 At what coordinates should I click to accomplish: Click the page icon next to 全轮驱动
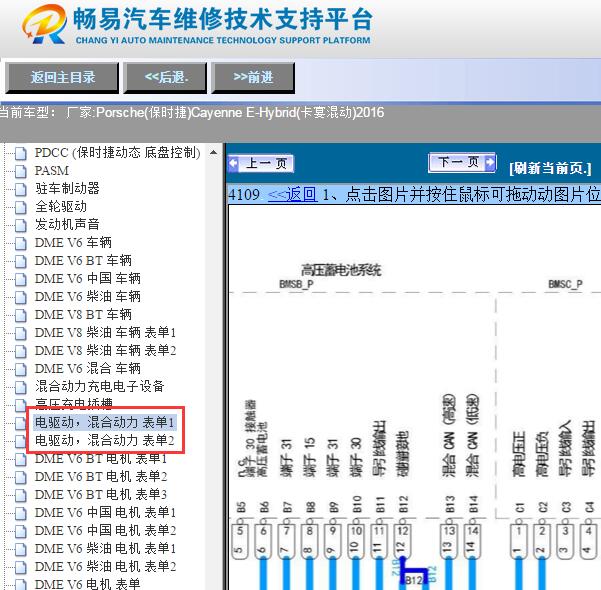click(21, 208)
